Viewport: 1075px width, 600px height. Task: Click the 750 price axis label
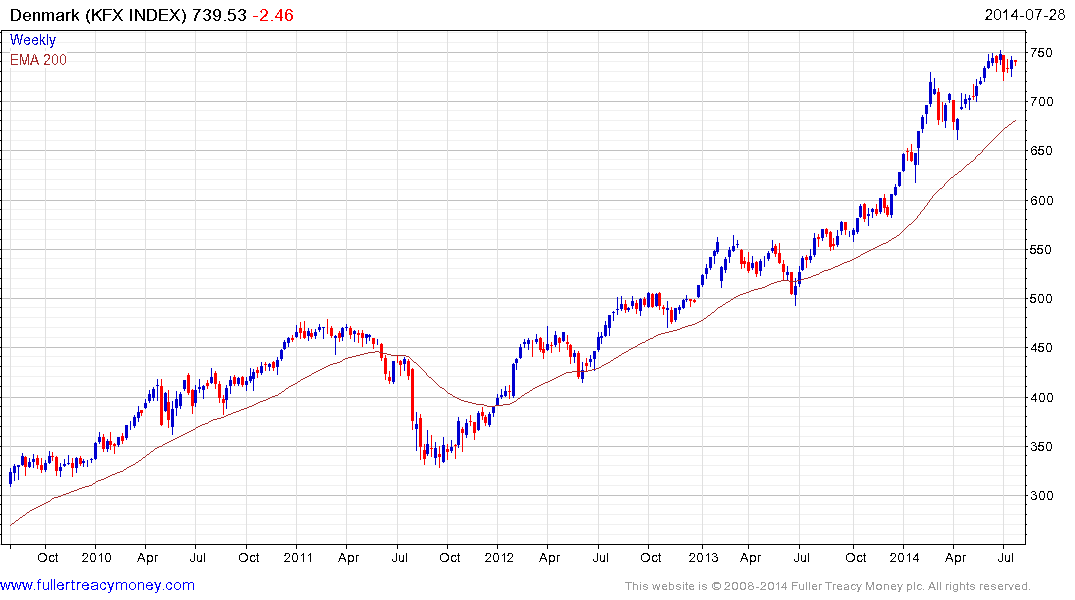[1041, 53]
